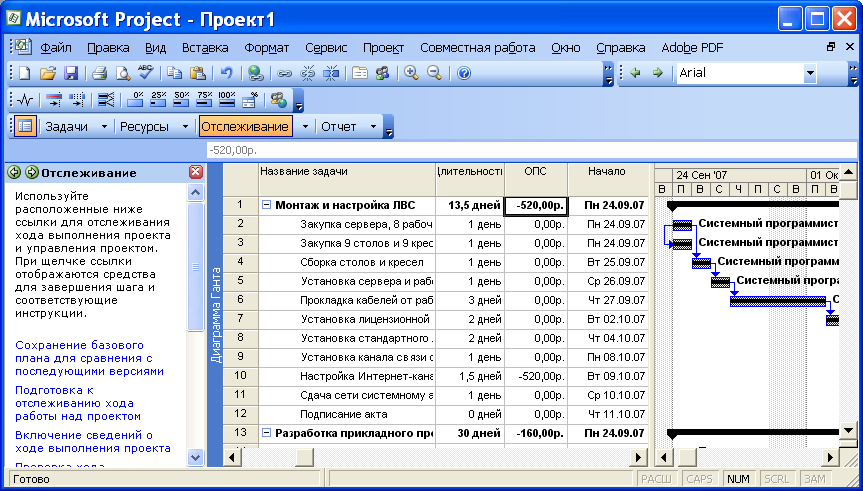The height and width of the screenshot is (491, 863).
Task: Update tasks as scheduled icon
Action: [53, 100]
